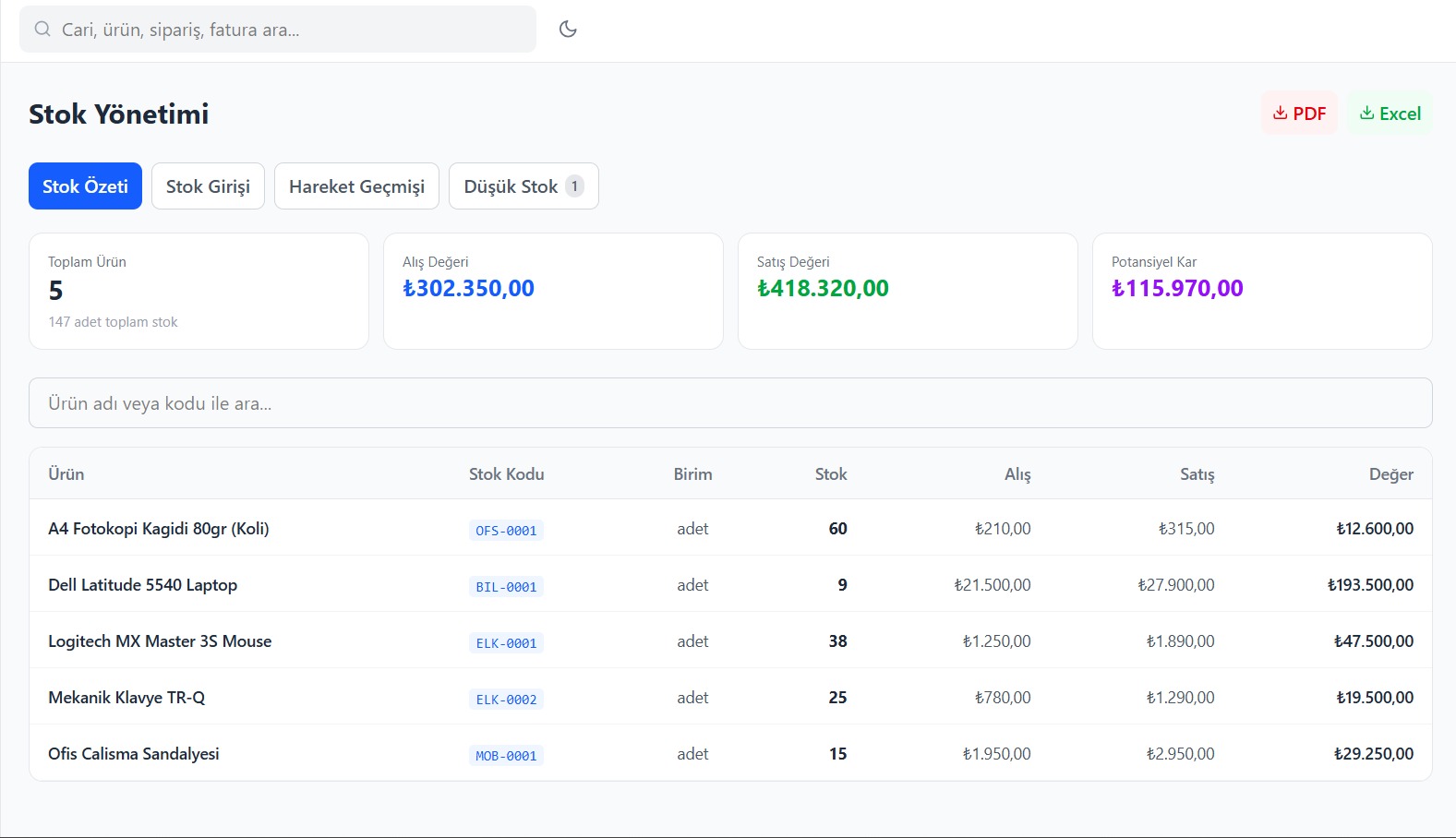1456x838 pixels.
Task: Toggle dark mode with the moon icon
Action: 568,29
